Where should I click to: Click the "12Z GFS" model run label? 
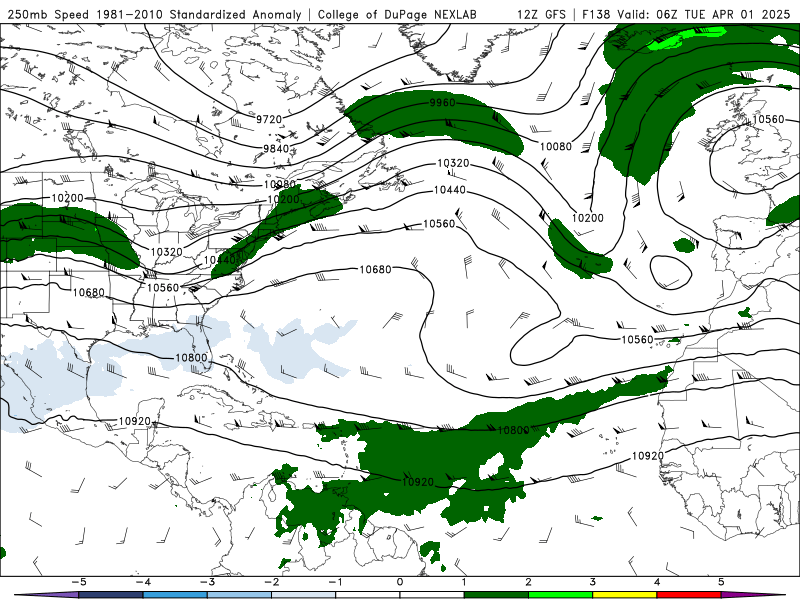tap(541, 14)
